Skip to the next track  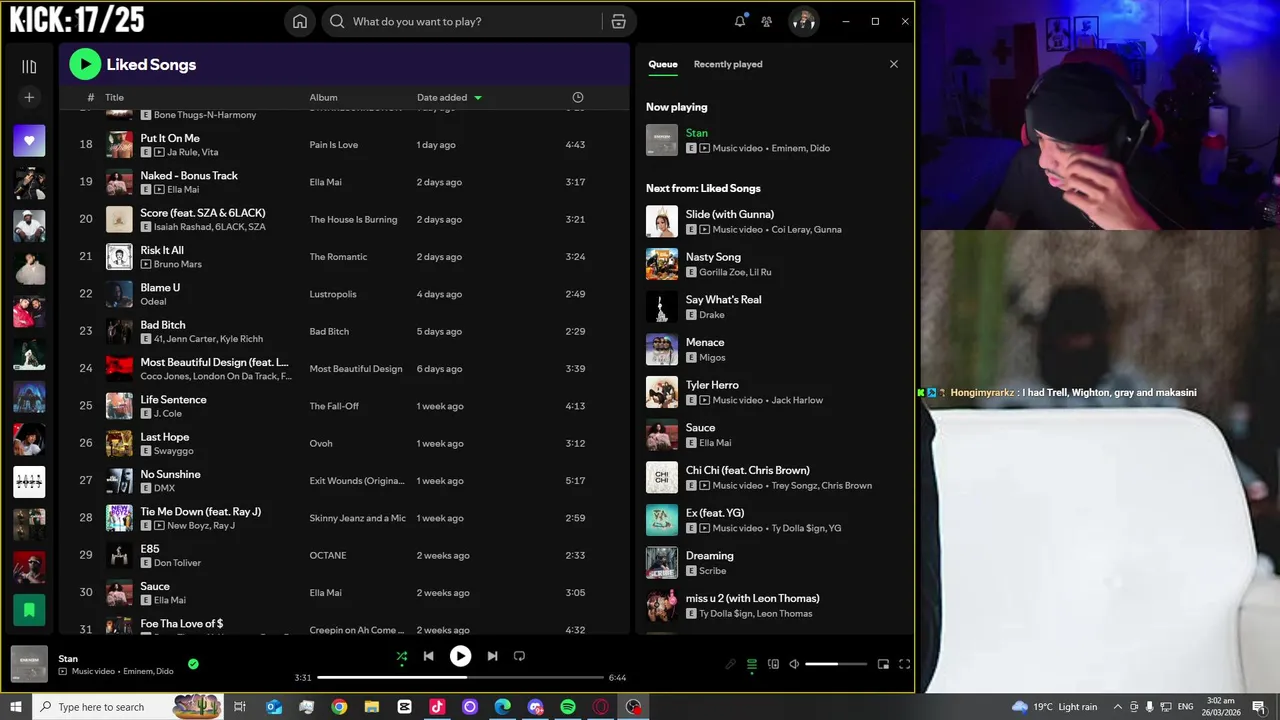point(492,656)
